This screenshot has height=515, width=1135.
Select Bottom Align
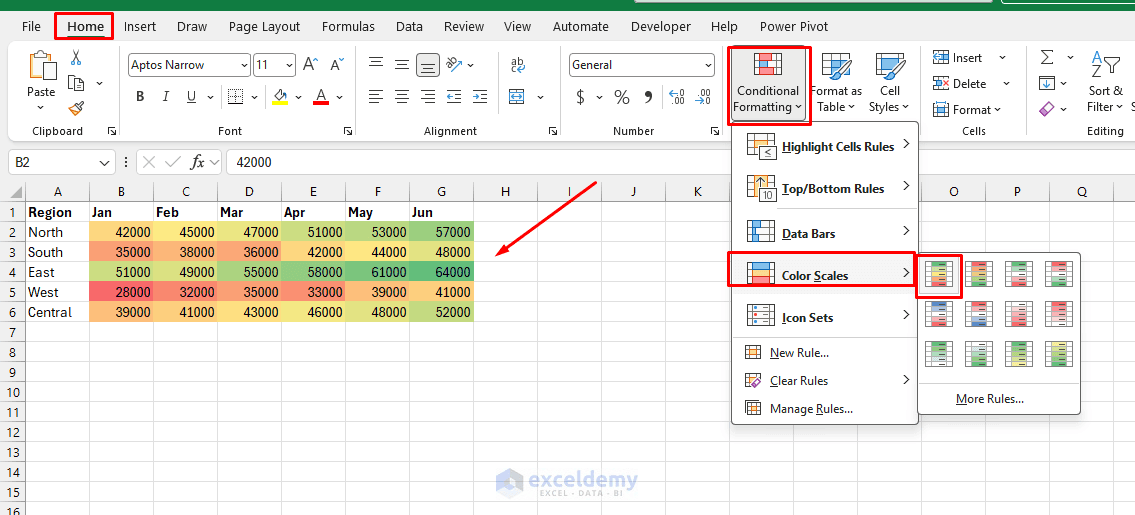pyautogui.click(x=429, y=65)
